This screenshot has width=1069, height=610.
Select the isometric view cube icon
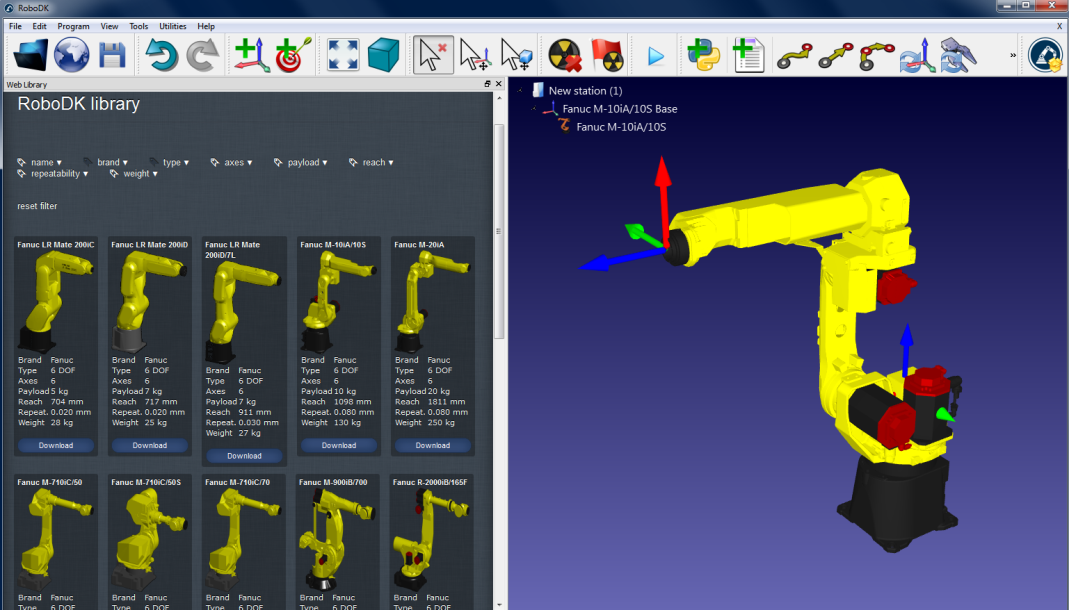[x=383, y=55]
